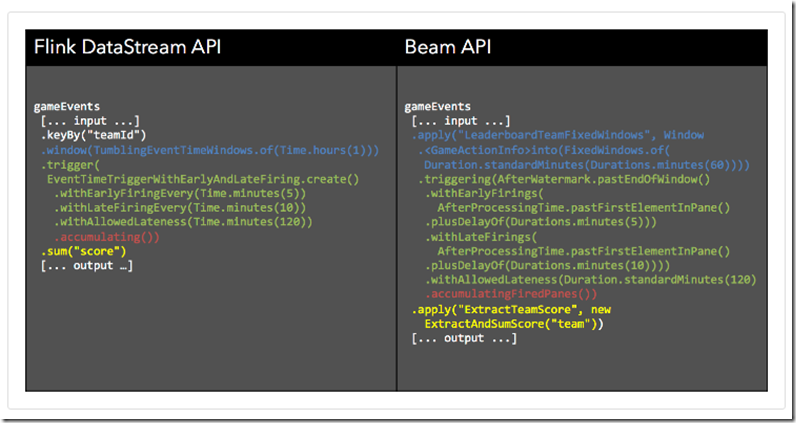Select the .withLateFiringEvery(Time.minutes(10)) line

pos(180,208)
